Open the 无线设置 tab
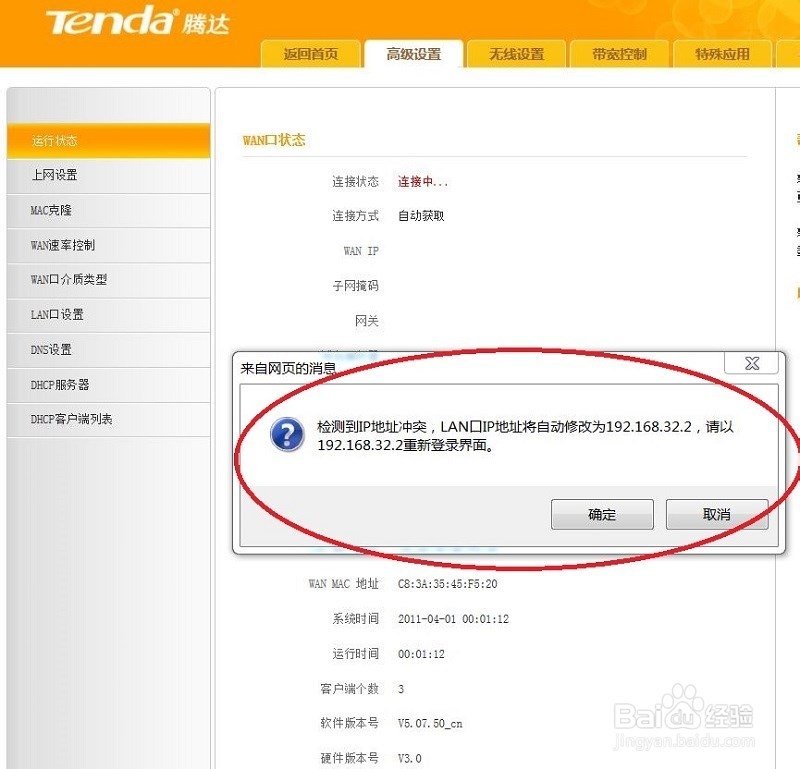 516,54
